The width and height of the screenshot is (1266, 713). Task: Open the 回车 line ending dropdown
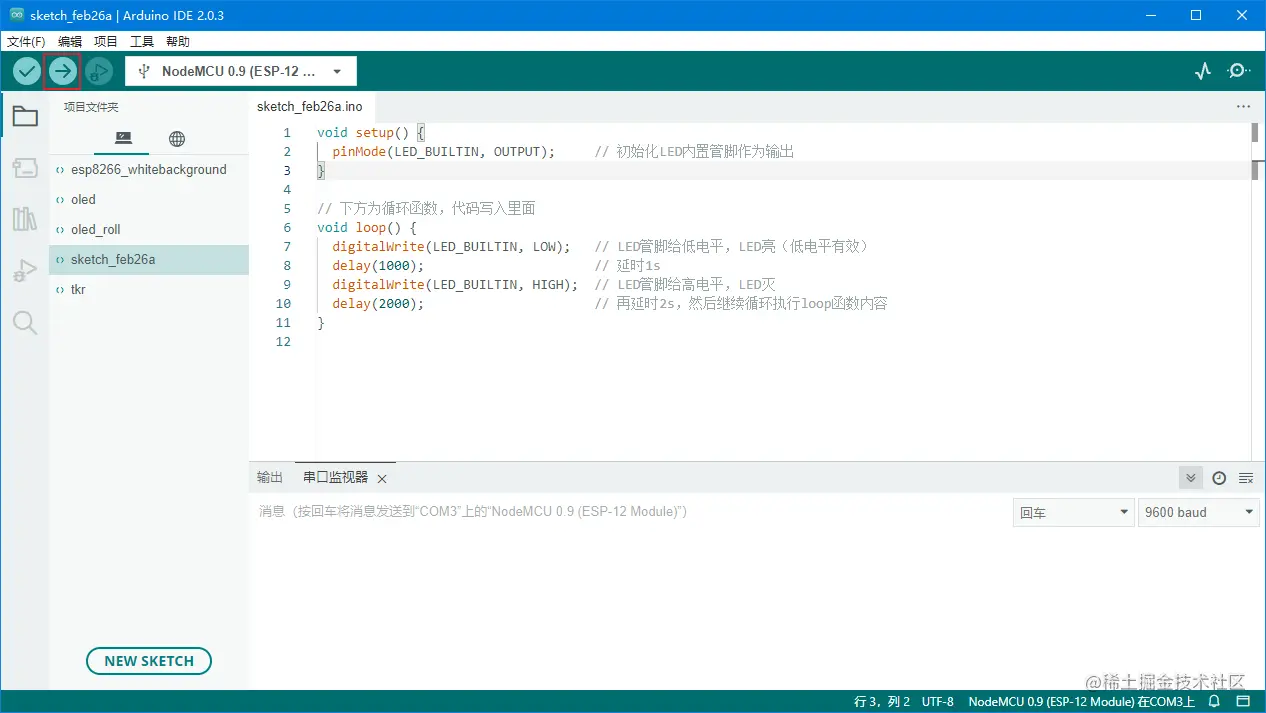tap(1073, 512)
